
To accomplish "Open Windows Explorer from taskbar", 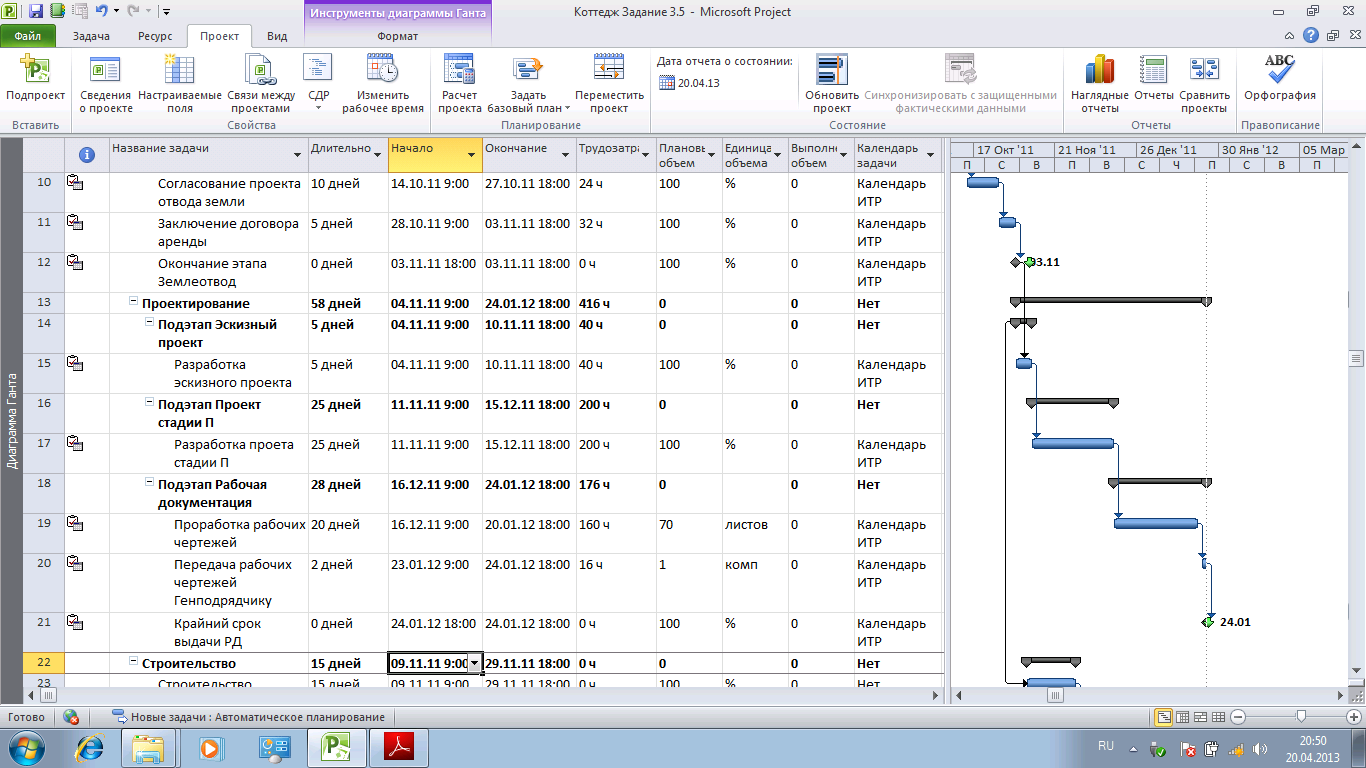I will pyautogui.click(x=148, y=747).
